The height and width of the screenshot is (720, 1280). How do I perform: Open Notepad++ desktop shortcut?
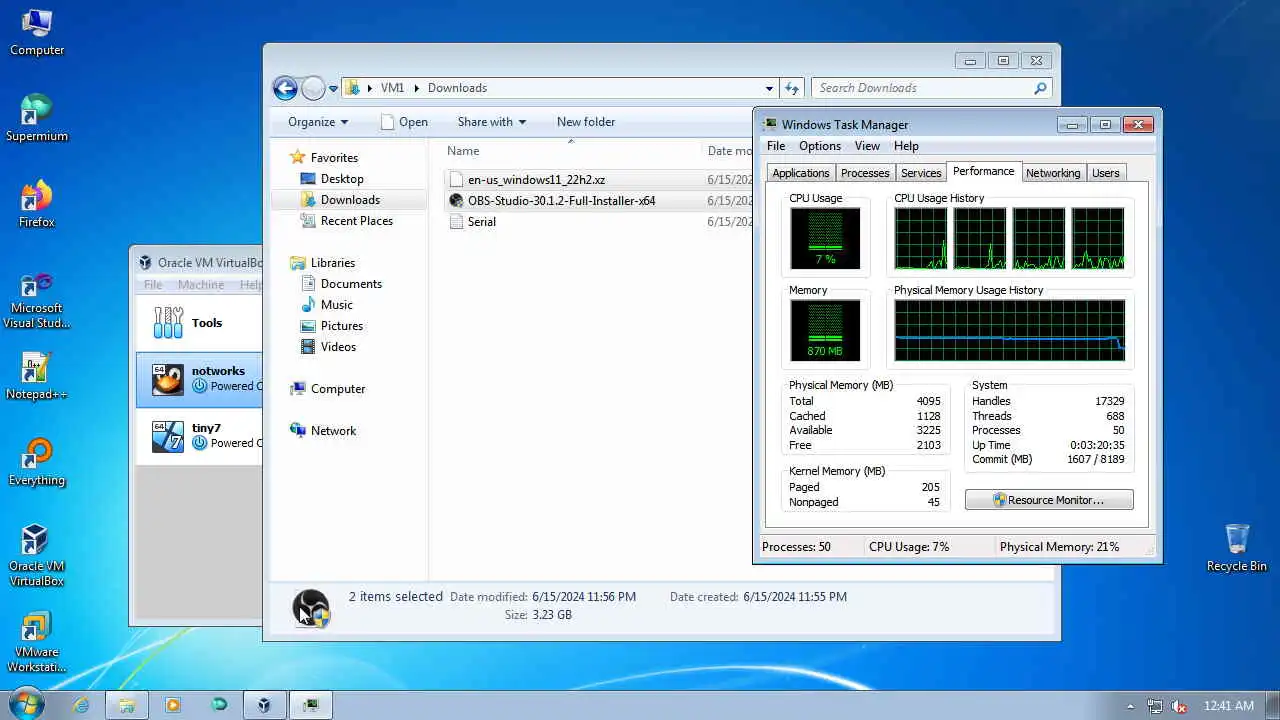[37, 376]
